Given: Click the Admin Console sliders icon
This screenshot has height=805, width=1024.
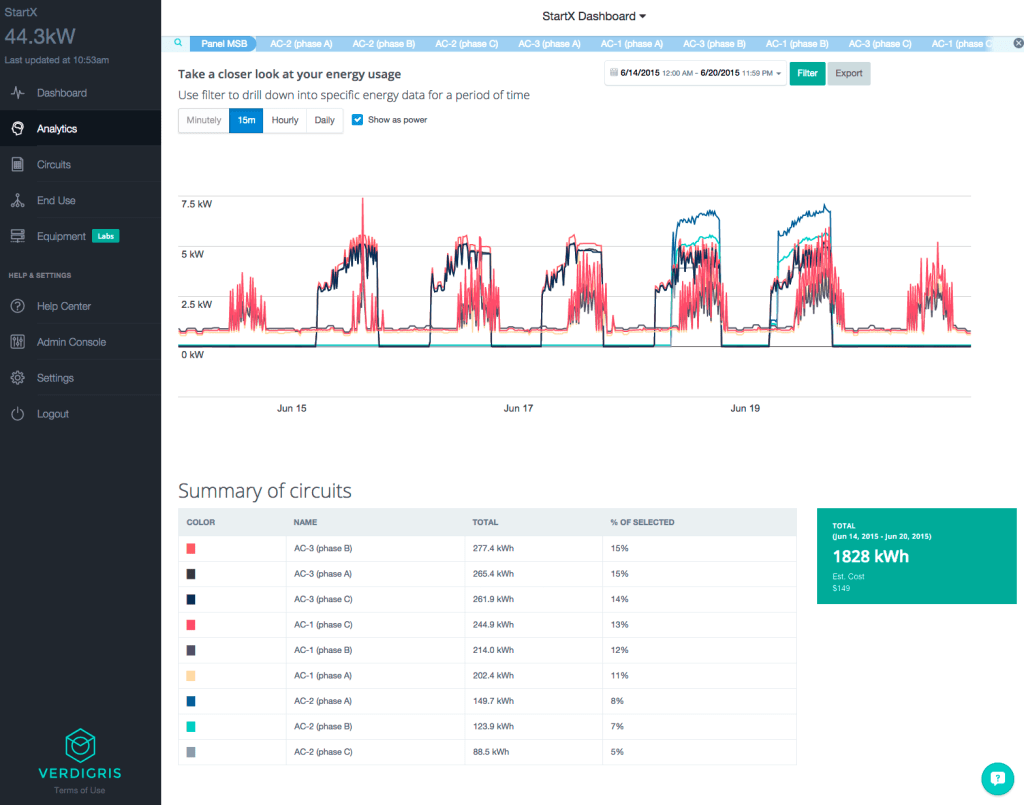Looking at the screenshot, I should pos(17,342).
